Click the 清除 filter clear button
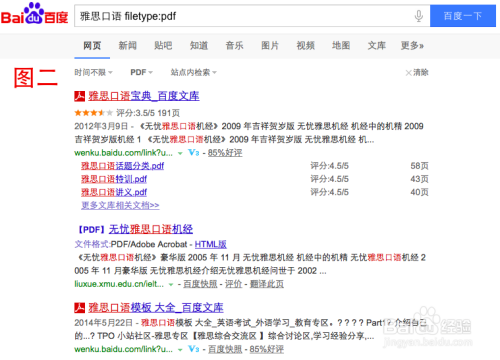500x360 pixels. (417, 72)
